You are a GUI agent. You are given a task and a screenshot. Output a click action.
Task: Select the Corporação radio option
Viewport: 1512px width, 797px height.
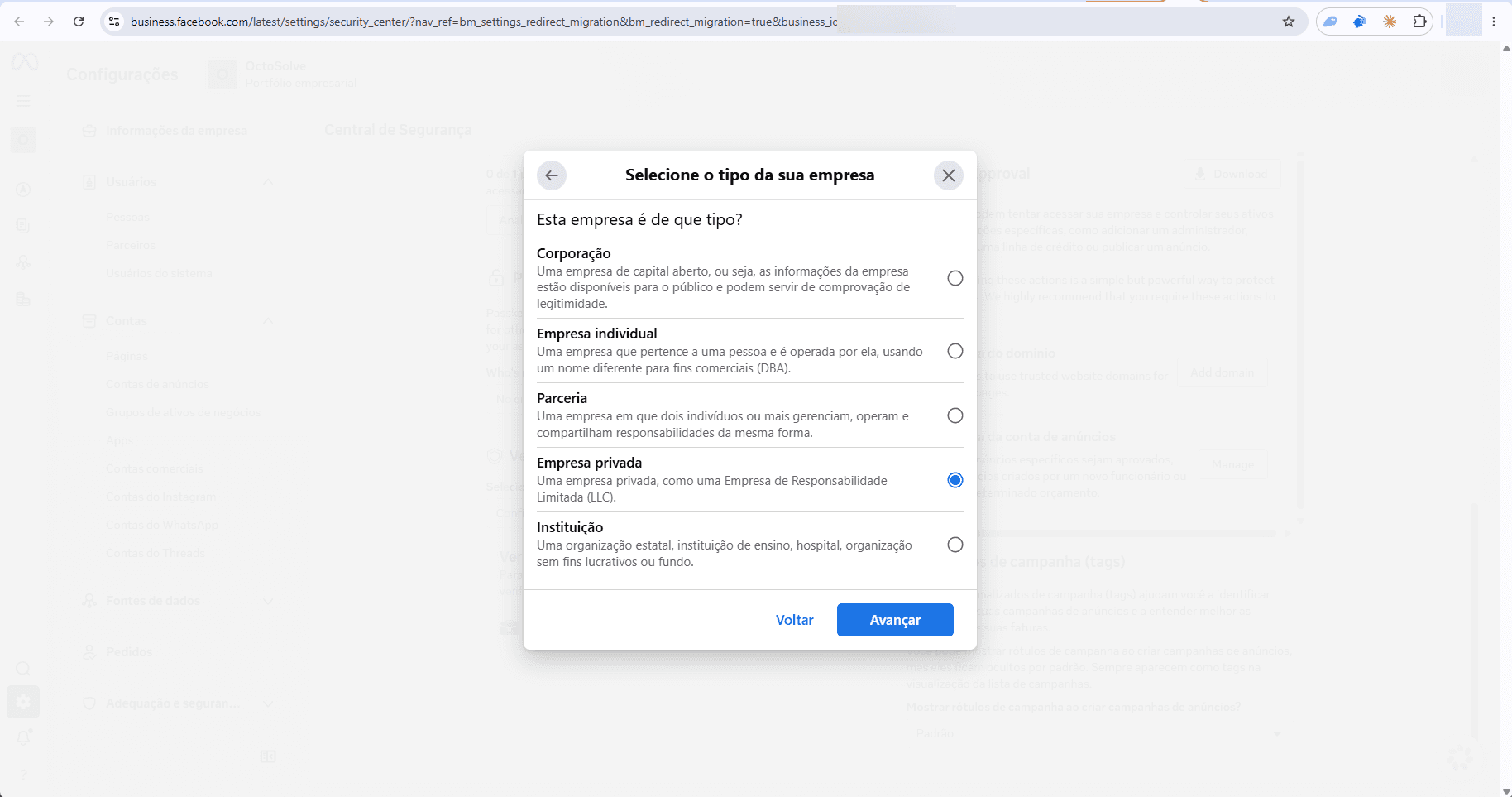point(955,278)
